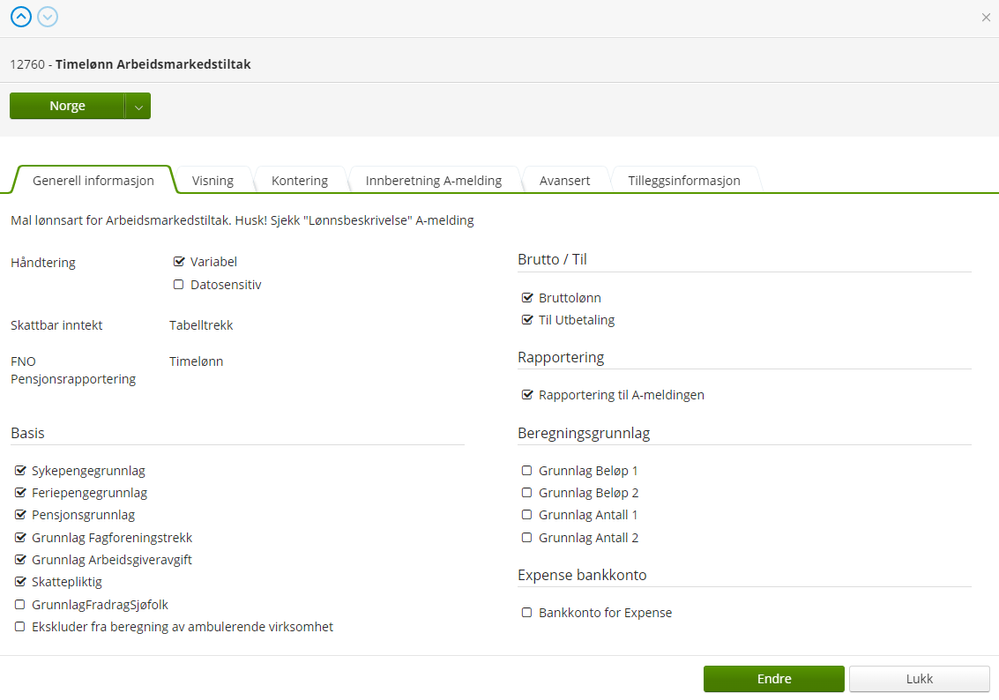Viewport: 999px width, 700px height.
Task: Enable Bankkonto for Expense checkbox
Action: (x=527, y=613)
